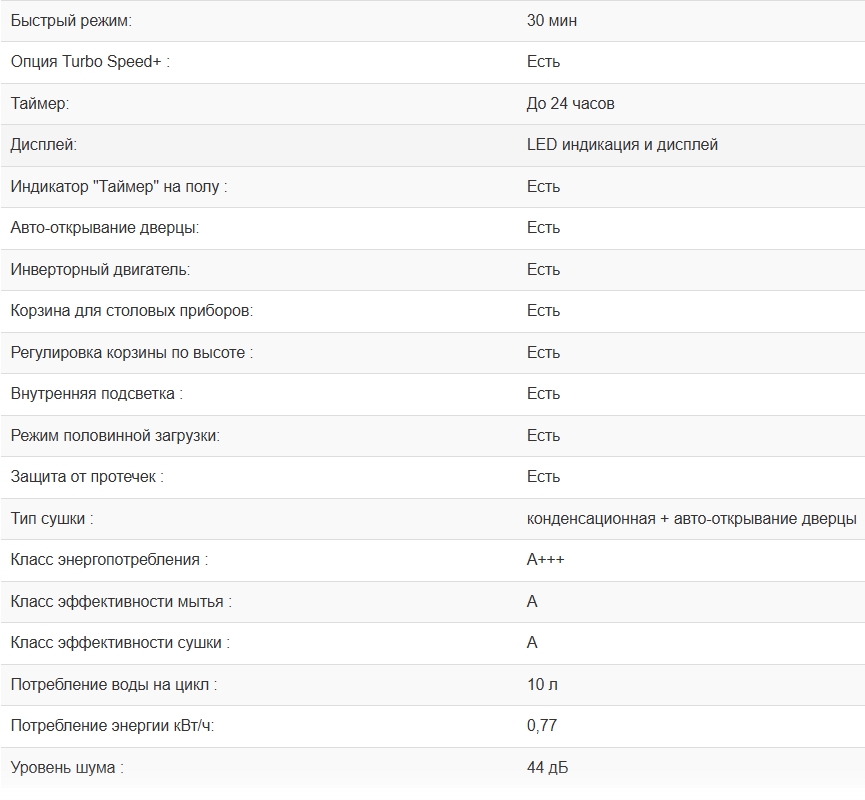Image resolution: width=865 pixels, height=800 pixels.
Task: Click the '10 л' water consumption value
Action: [542, 685]
